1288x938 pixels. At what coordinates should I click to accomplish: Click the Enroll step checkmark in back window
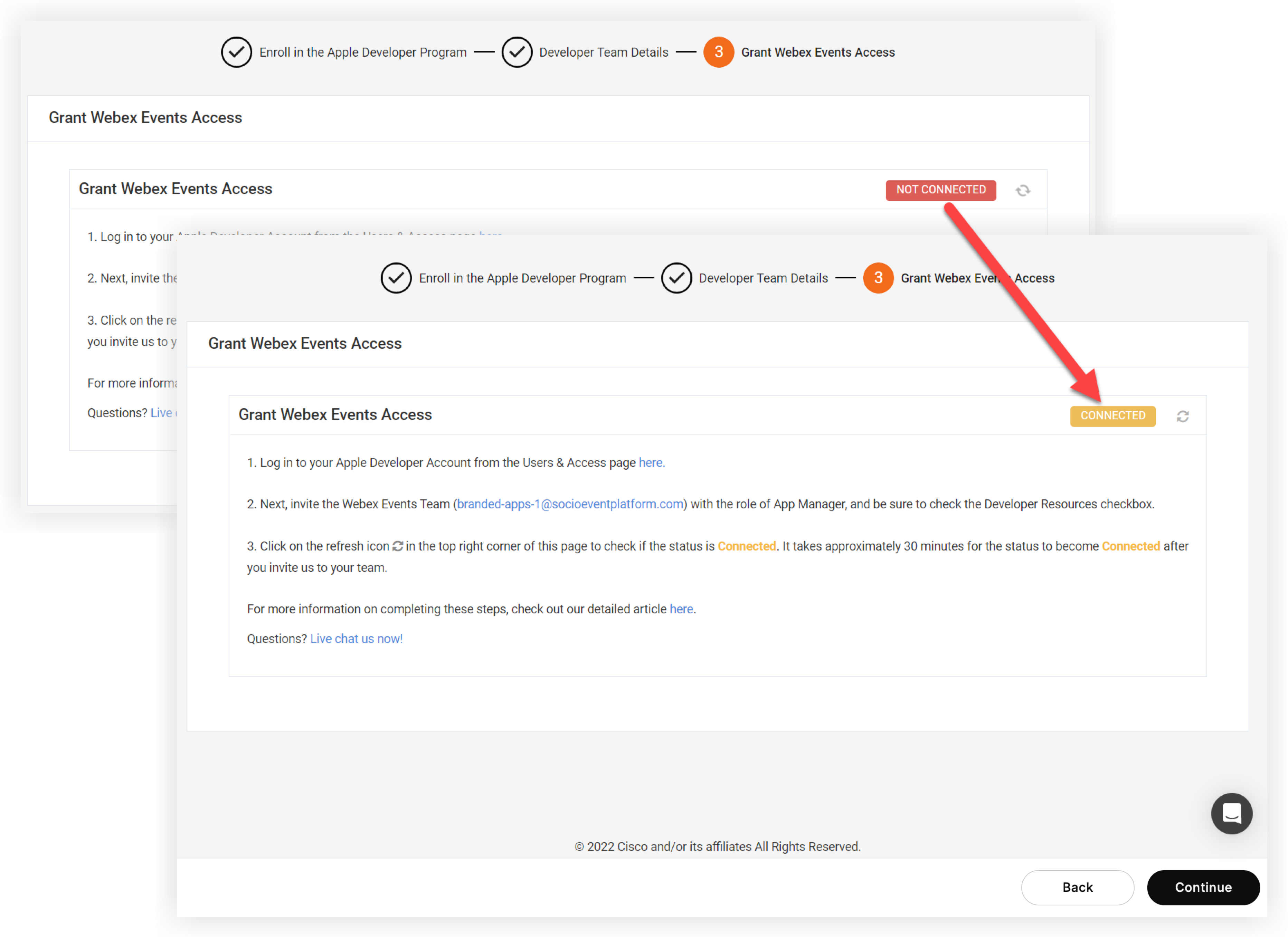pyautogui.click(x=236, y=52)
